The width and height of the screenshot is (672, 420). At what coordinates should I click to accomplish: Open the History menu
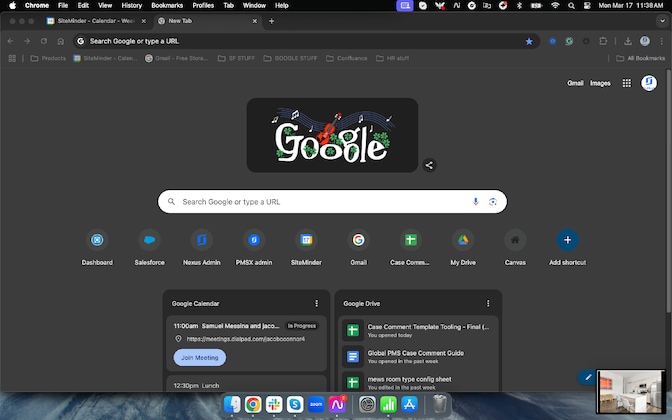coord(132,6)
